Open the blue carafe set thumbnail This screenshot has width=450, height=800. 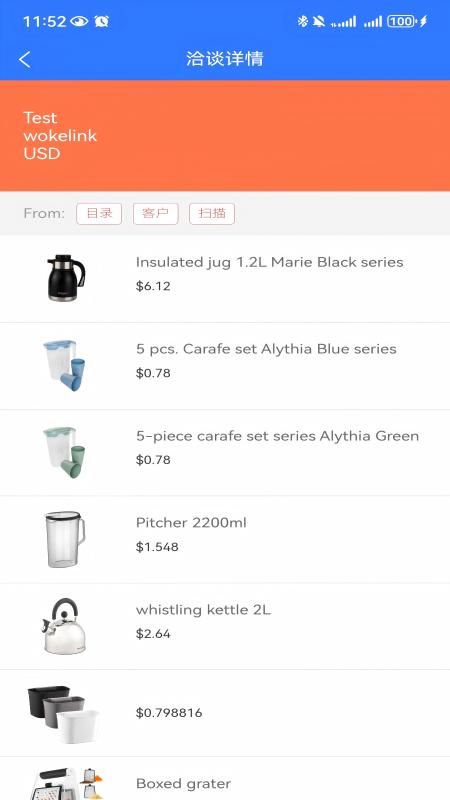coord(64,365)
